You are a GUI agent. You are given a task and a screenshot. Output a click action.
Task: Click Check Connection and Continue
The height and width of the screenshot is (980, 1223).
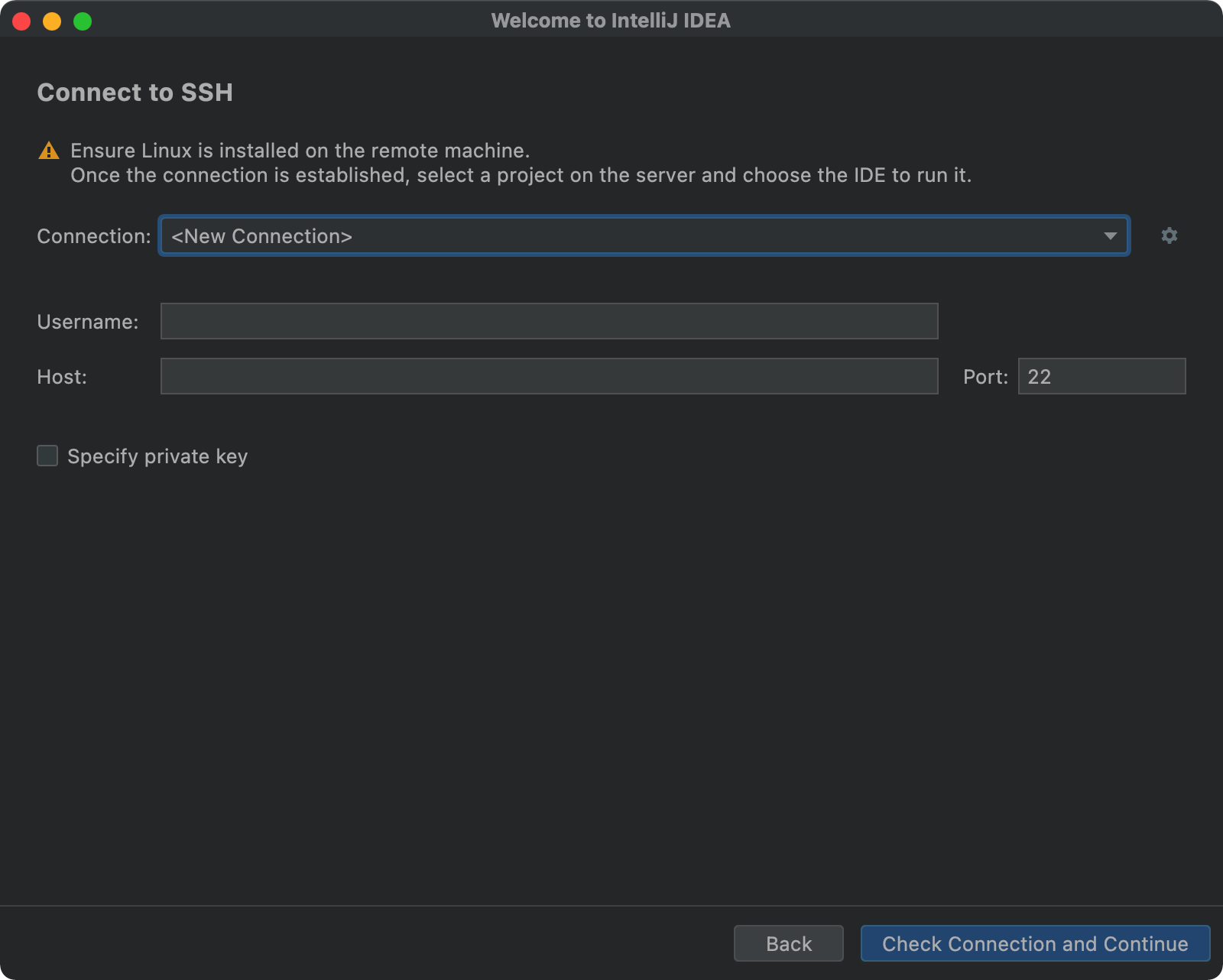1035,943
